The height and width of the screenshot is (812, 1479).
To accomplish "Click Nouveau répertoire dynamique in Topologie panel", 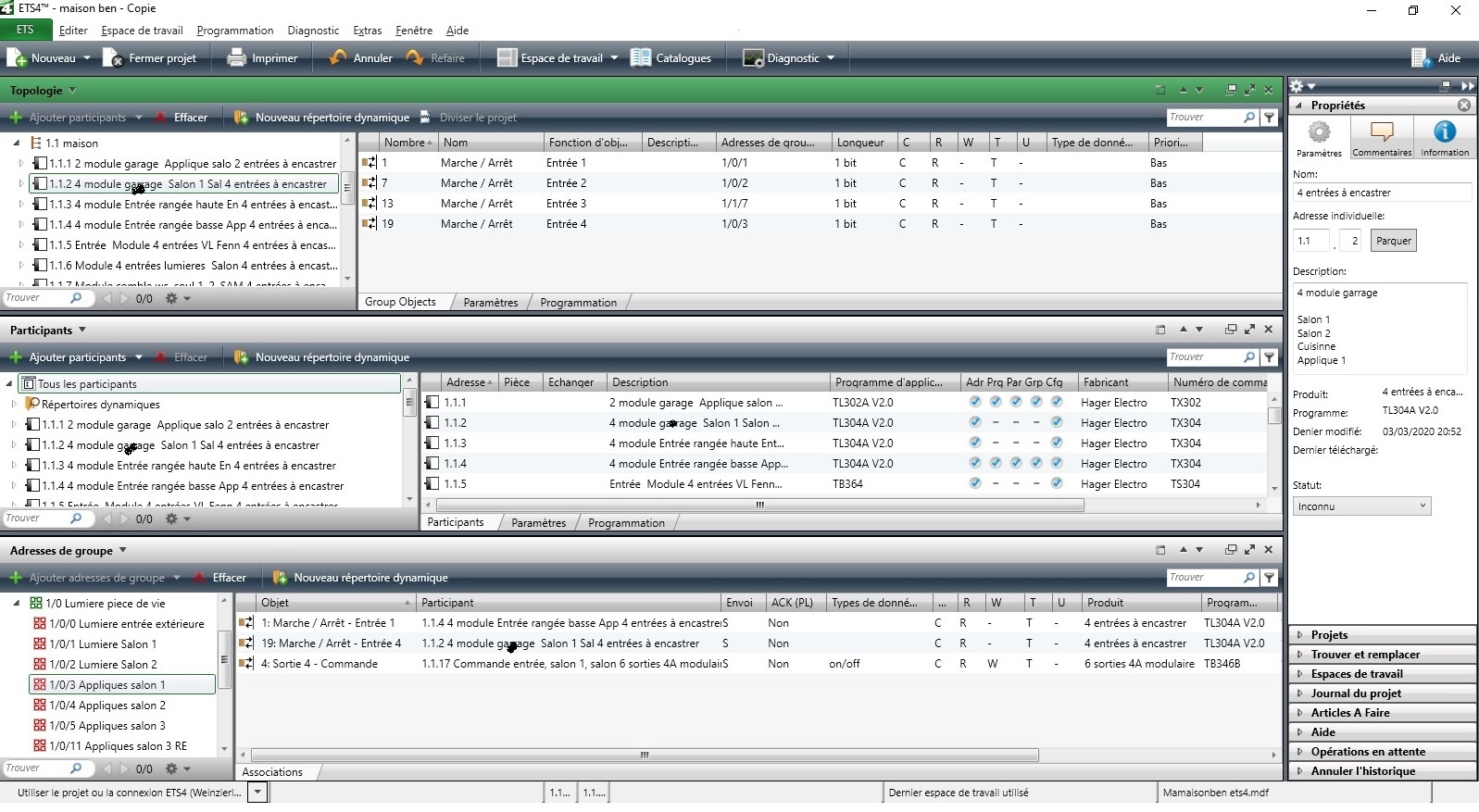I will 331,118.
